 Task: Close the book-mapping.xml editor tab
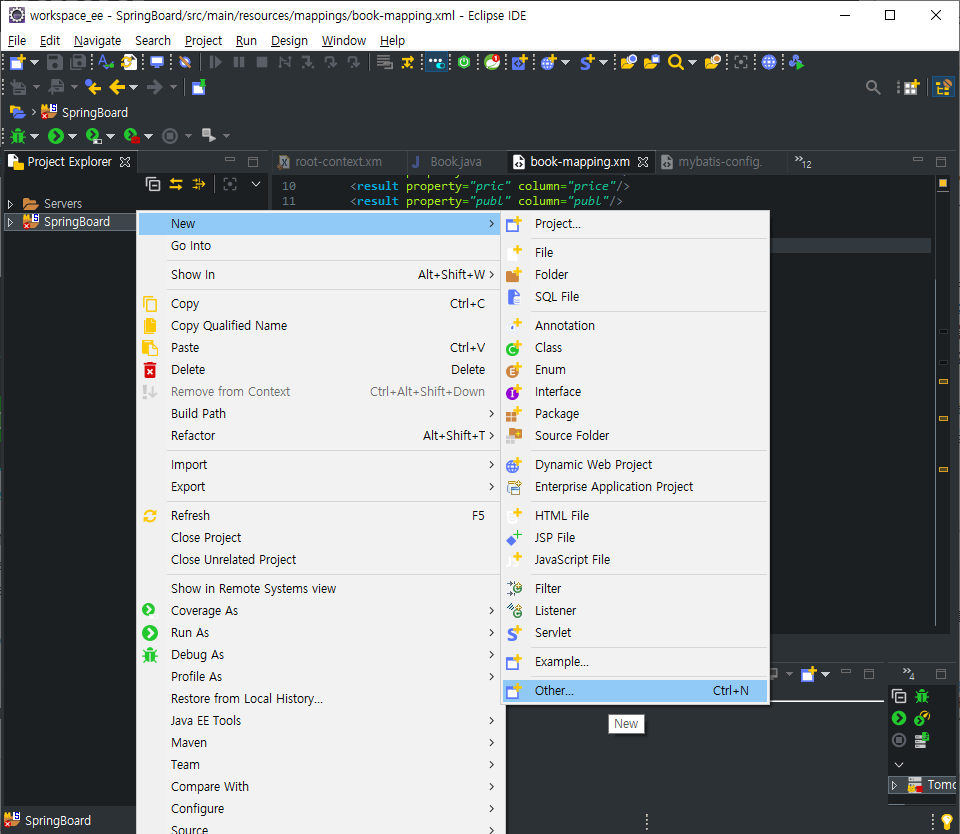tap(643, 162)
